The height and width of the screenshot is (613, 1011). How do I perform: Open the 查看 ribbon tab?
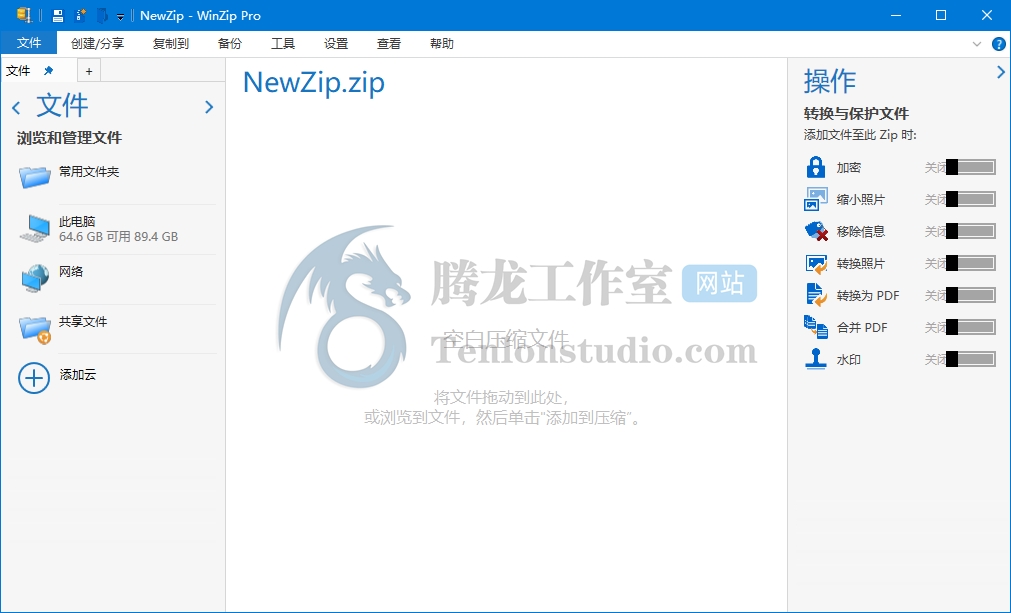pos(388,44)
